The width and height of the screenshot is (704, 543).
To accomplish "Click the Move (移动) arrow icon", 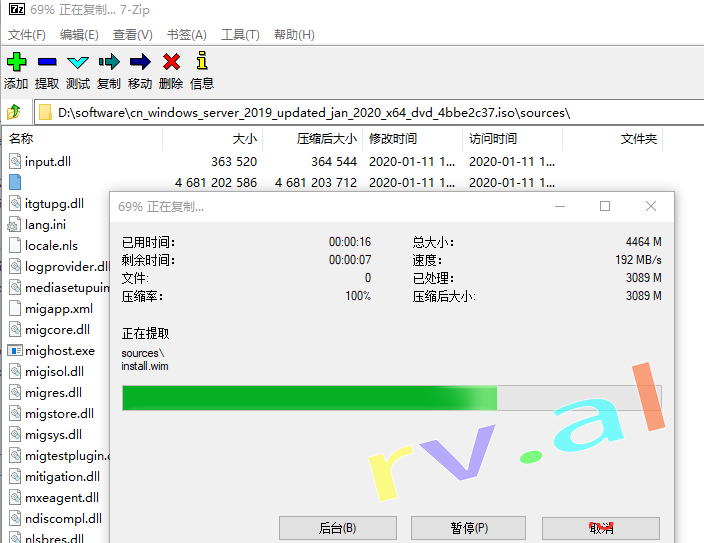I will coord(140,62).
